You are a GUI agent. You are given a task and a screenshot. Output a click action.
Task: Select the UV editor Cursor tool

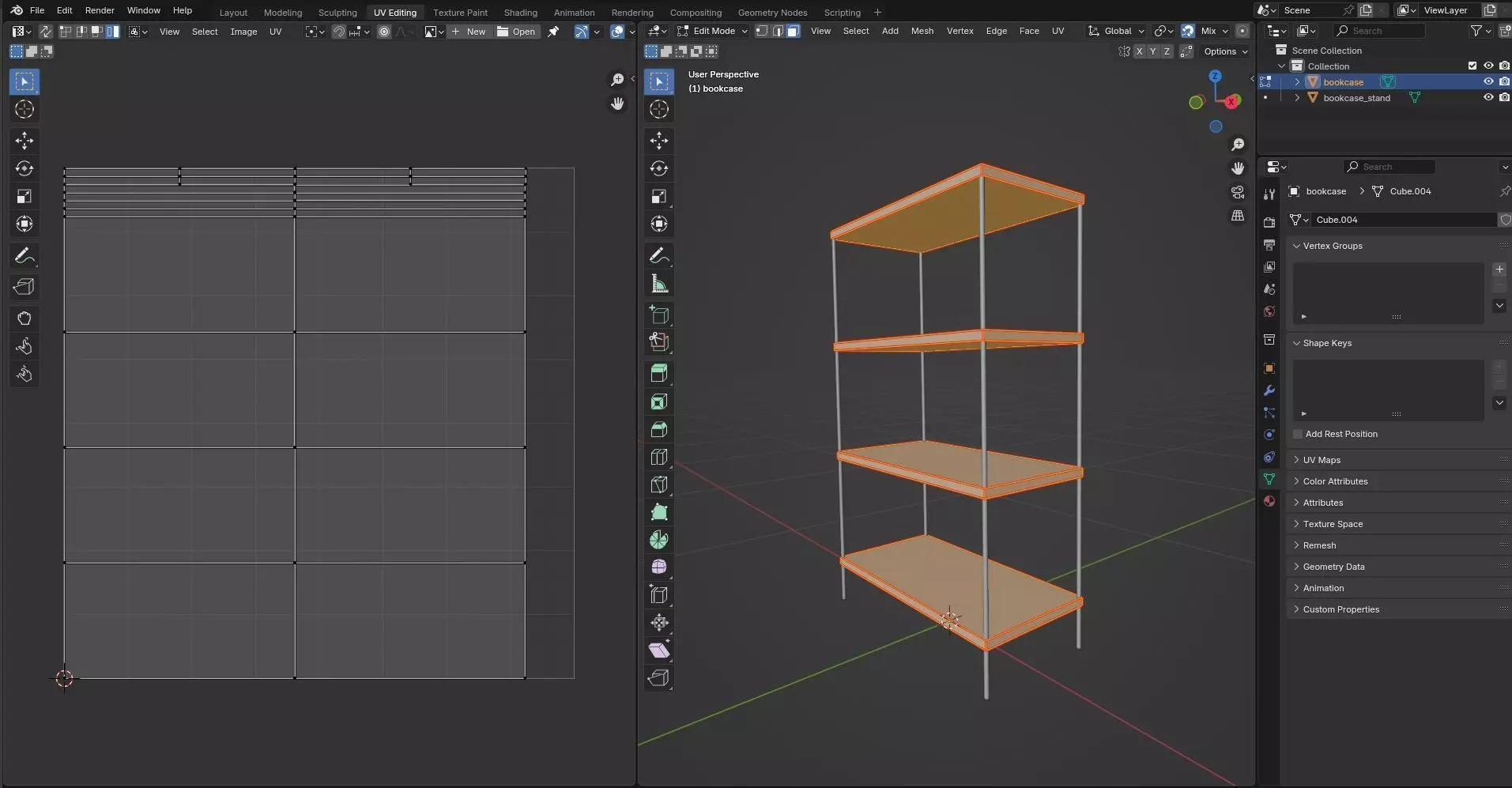(25, 109)
